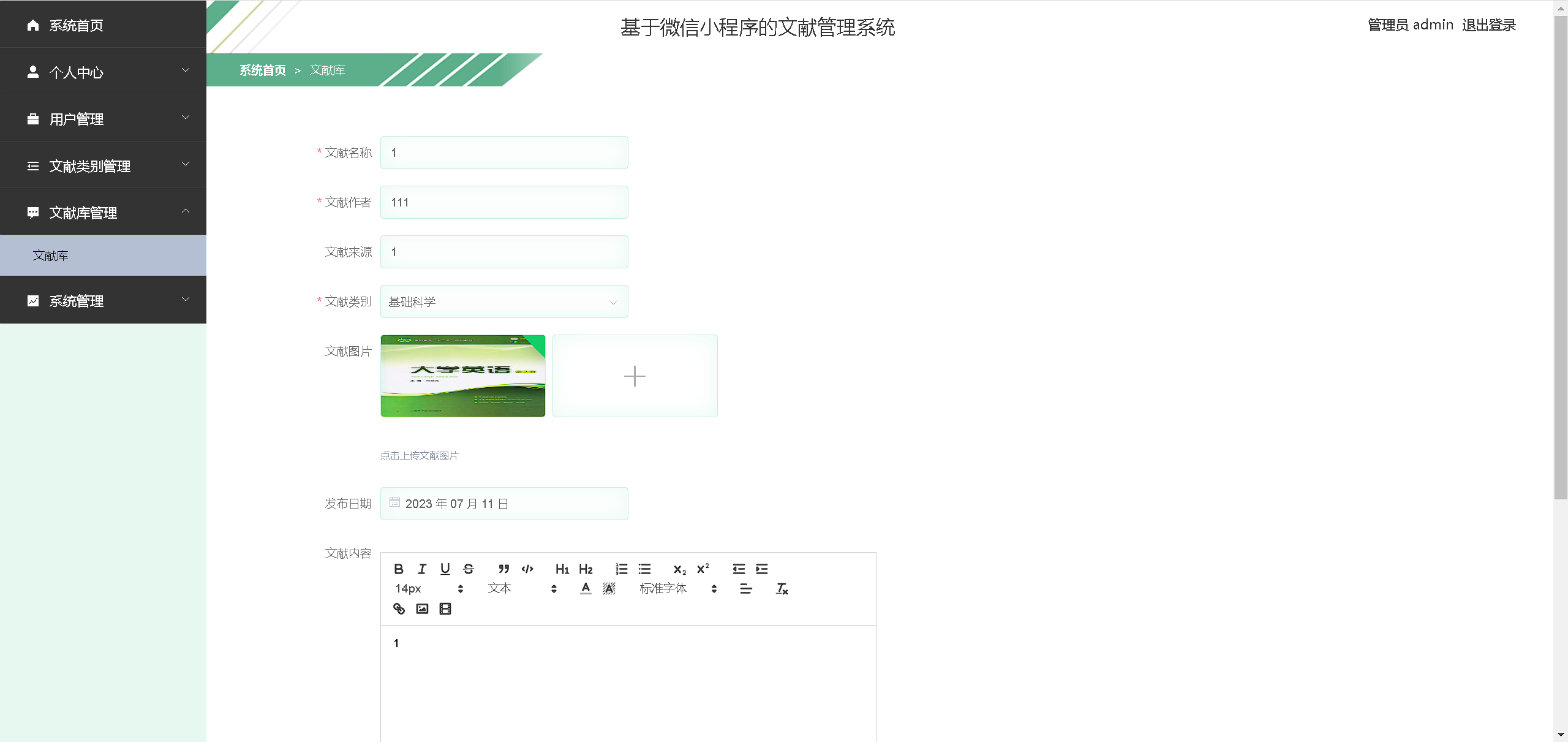
Task: Expand 用户管理 sidebar menu
Action: [103, 119]
